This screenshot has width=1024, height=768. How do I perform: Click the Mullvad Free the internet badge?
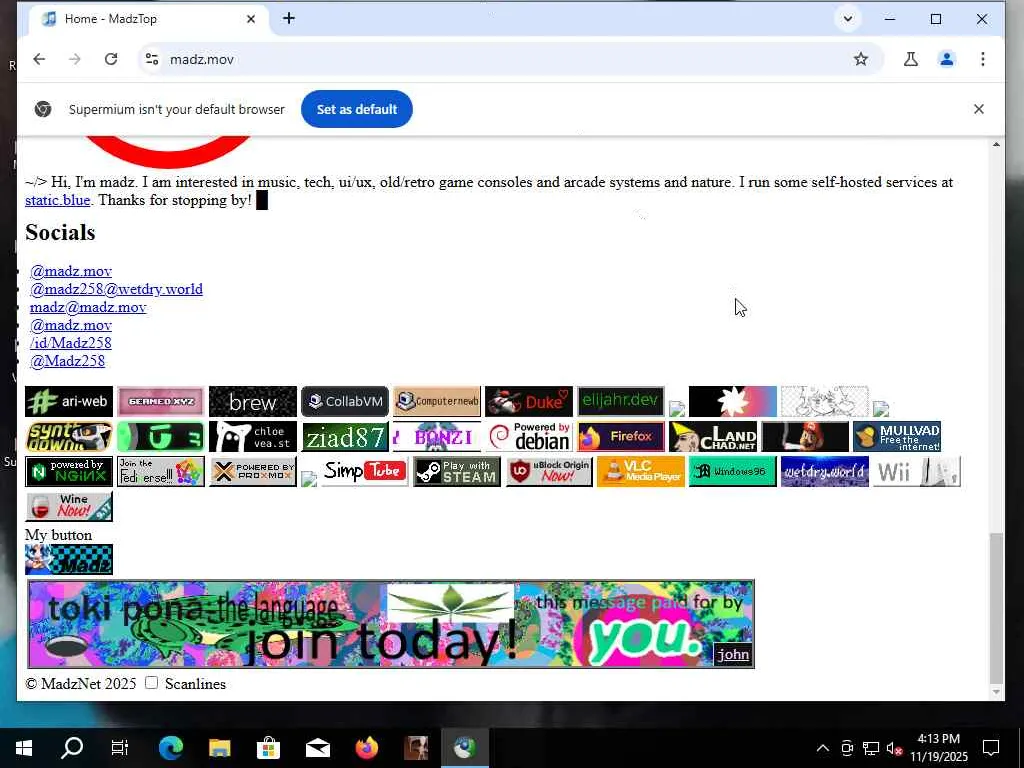(897, 436)
